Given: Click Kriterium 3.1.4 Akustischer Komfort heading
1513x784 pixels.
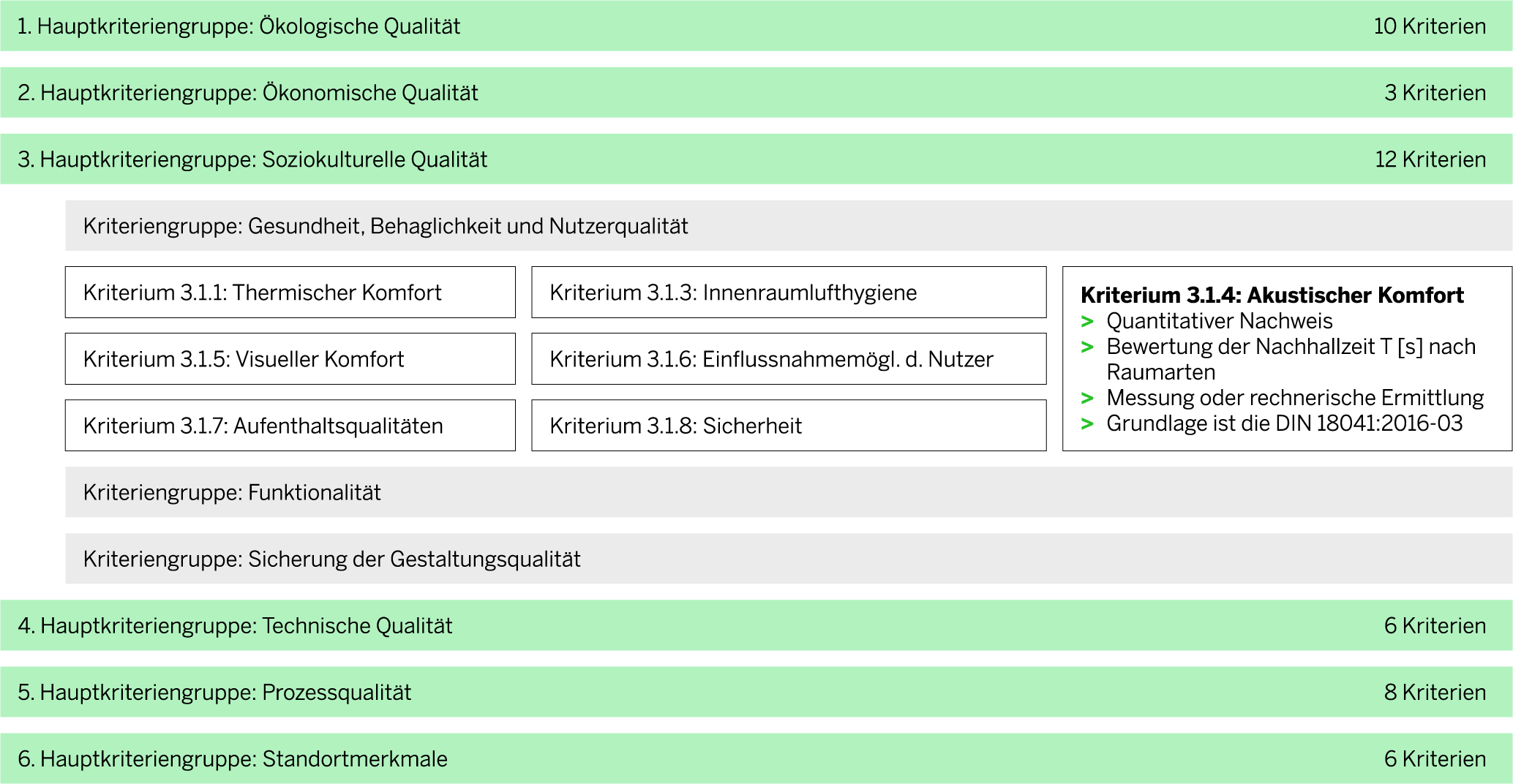Looking at the screenshot, I should pyautogui.click(x=1272, y=295).
